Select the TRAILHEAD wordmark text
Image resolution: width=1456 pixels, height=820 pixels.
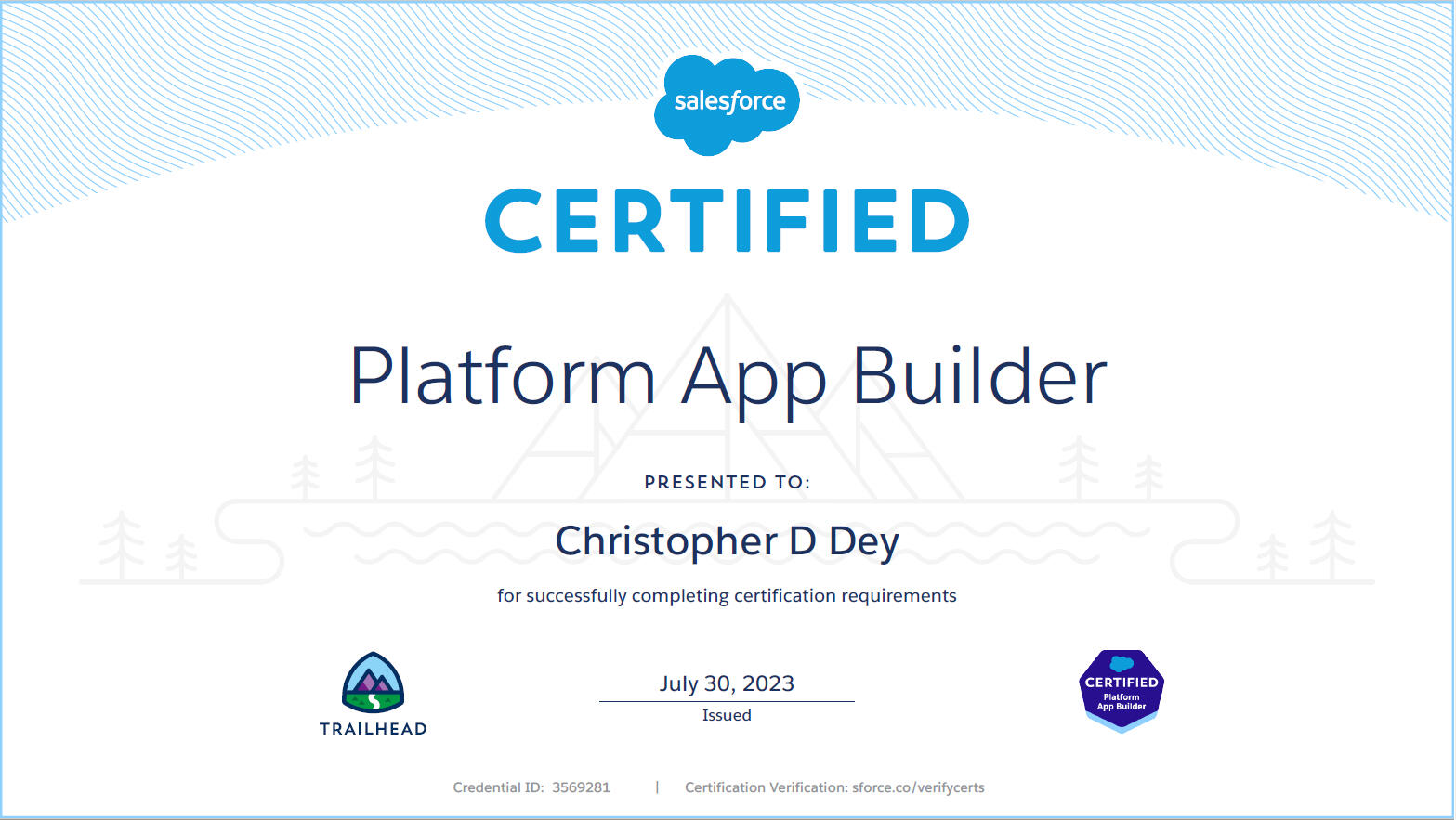pos(375,729)
